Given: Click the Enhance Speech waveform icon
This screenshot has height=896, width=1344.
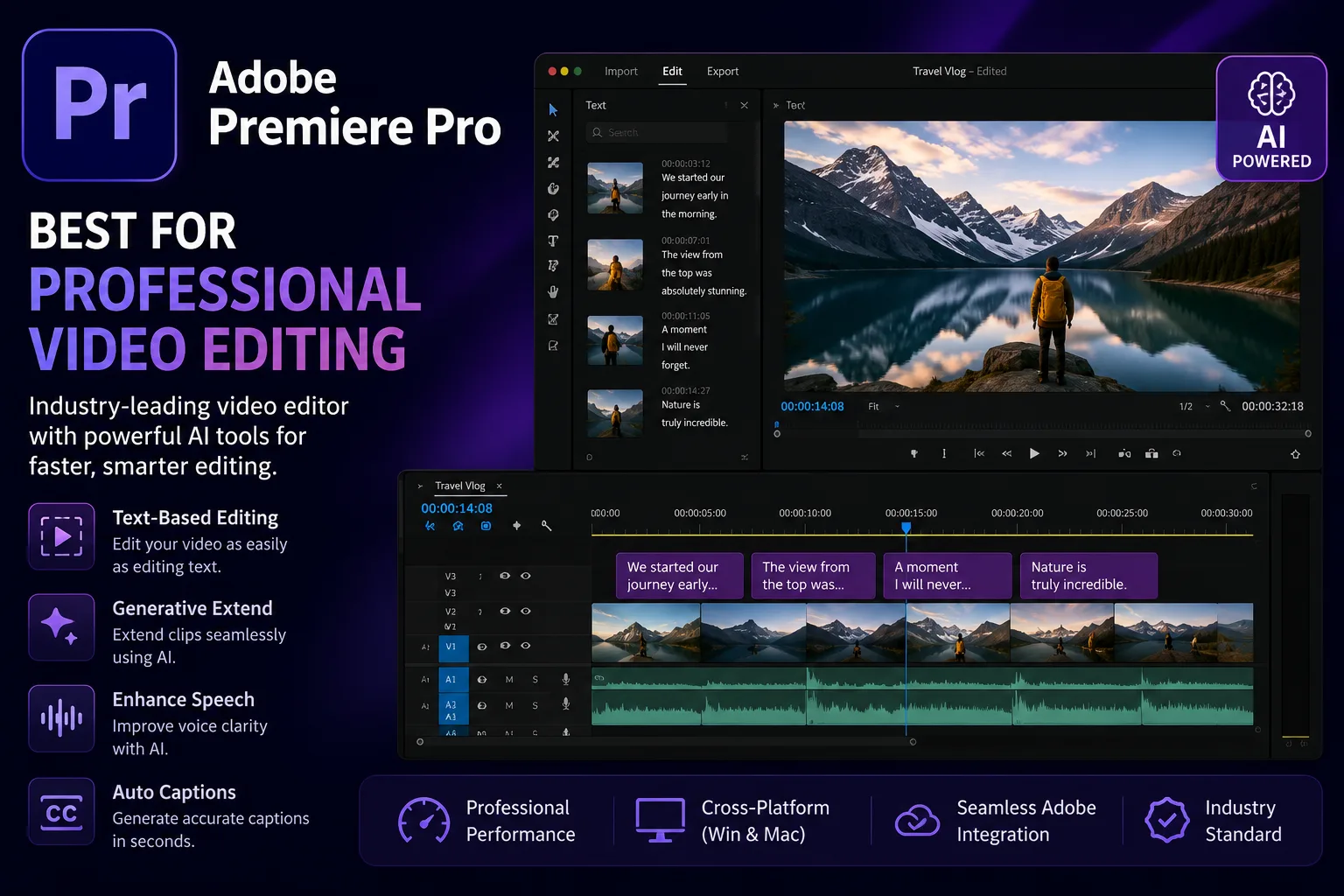Looking at the screenshot, I should tap(61, 718).
